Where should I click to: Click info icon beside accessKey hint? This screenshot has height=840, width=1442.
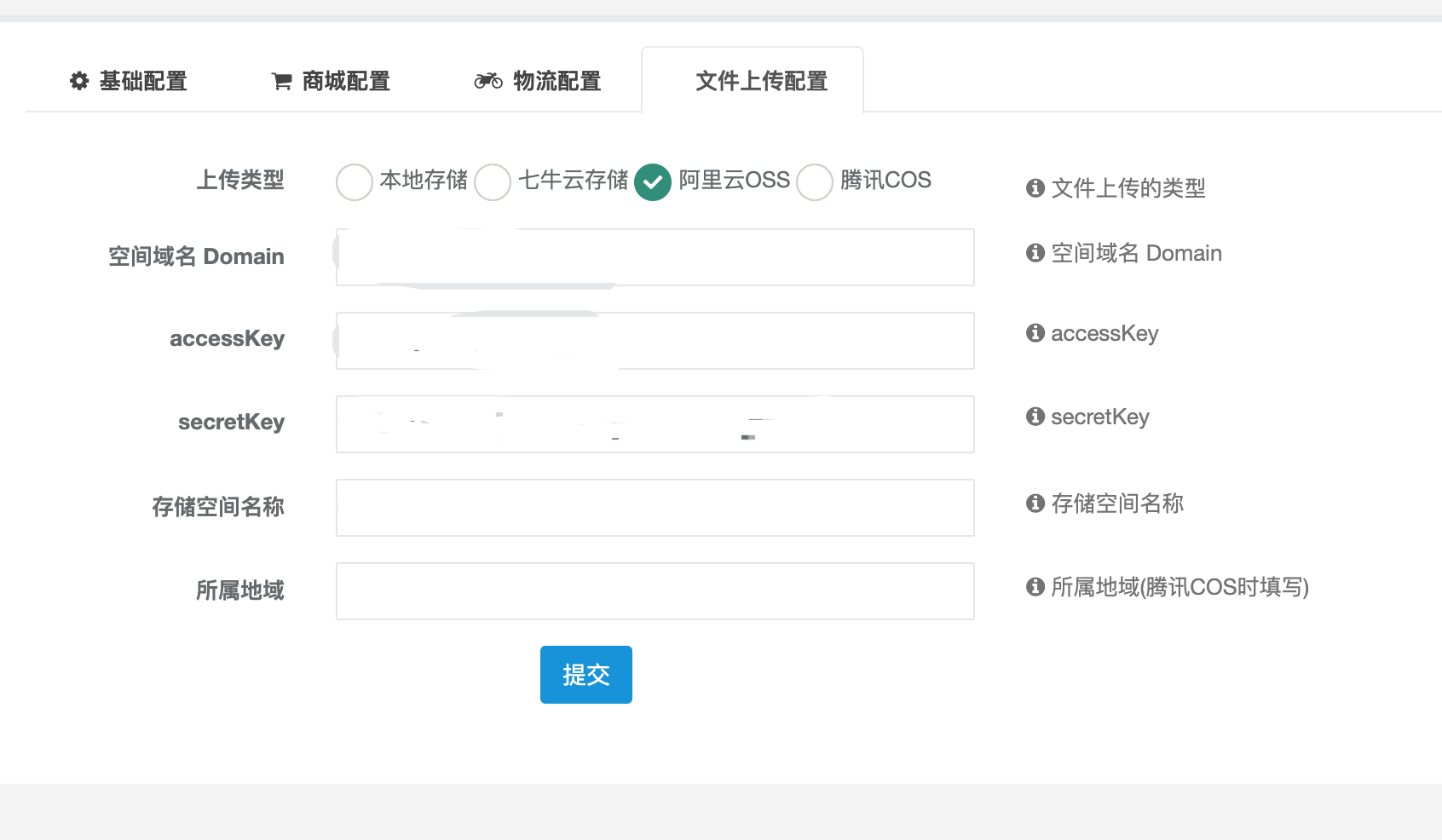pyautogui.click(x=1035, y=333)
